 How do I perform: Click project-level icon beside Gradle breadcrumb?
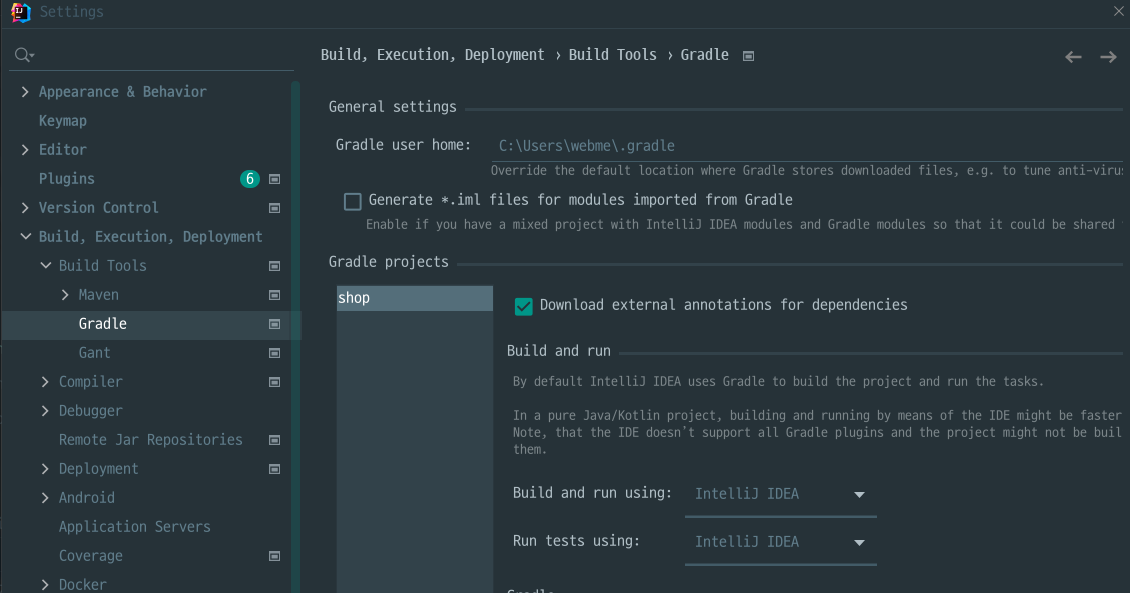tap(749, 56)
